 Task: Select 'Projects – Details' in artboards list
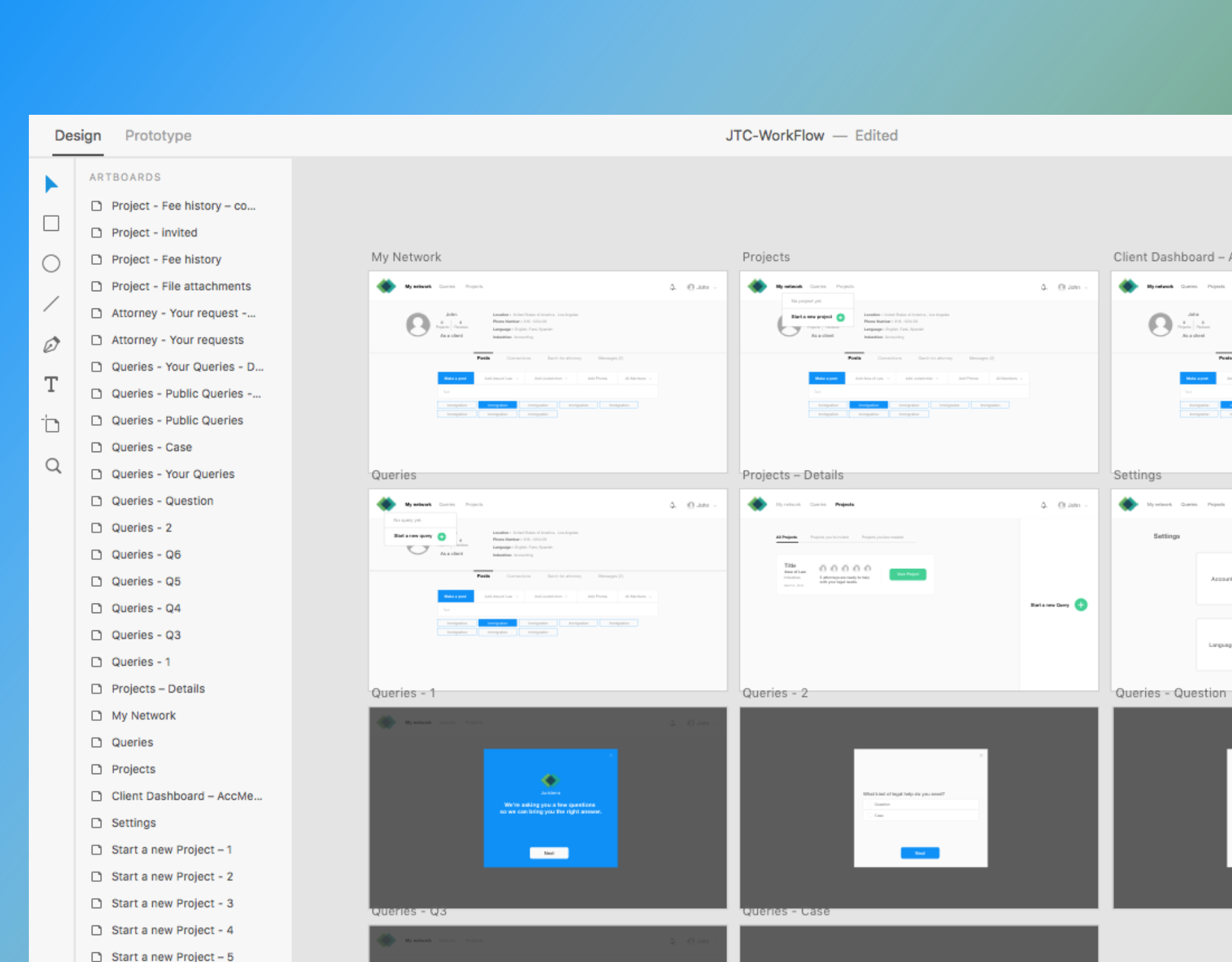(183, 689)
